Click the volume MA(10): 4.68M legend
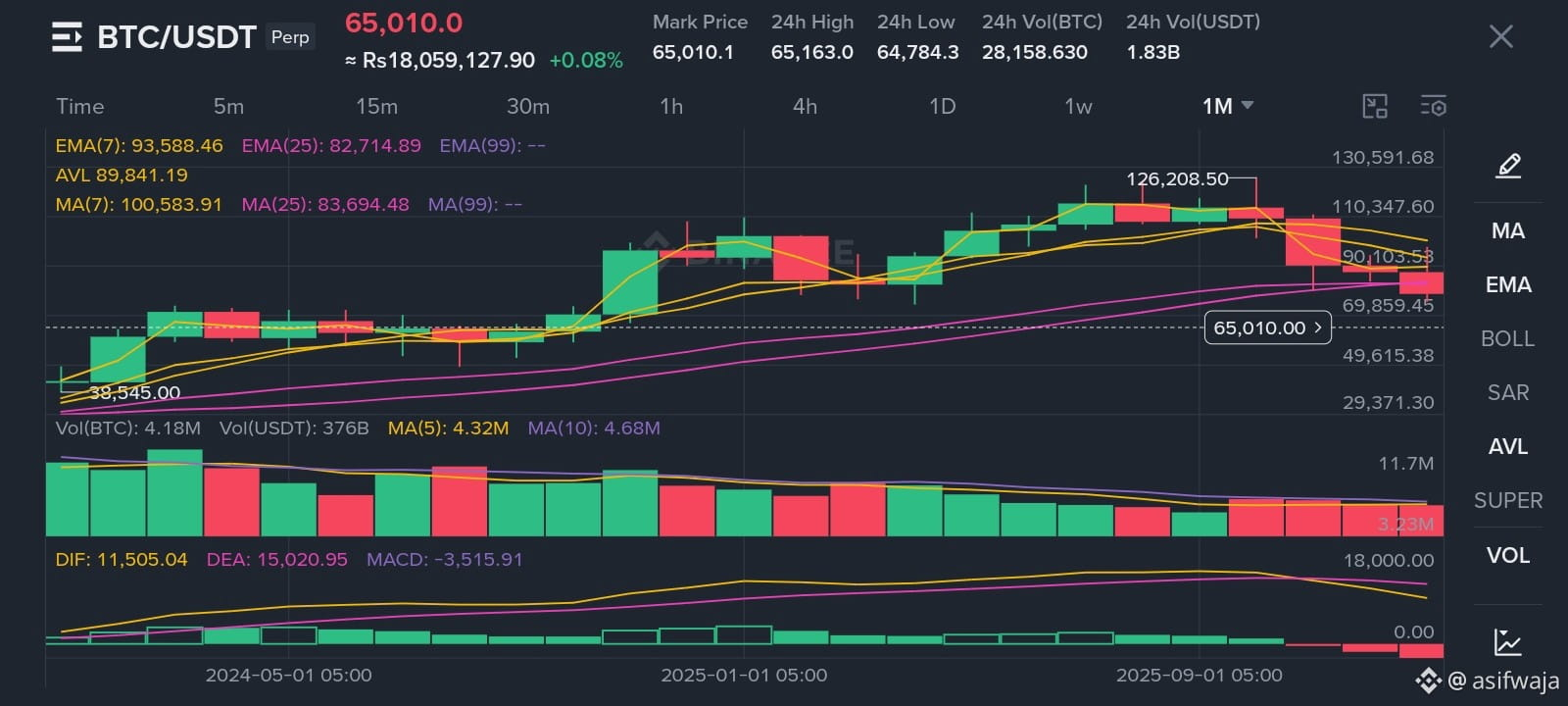Viewport: 1568px width, 706px height. pos(594,429)
